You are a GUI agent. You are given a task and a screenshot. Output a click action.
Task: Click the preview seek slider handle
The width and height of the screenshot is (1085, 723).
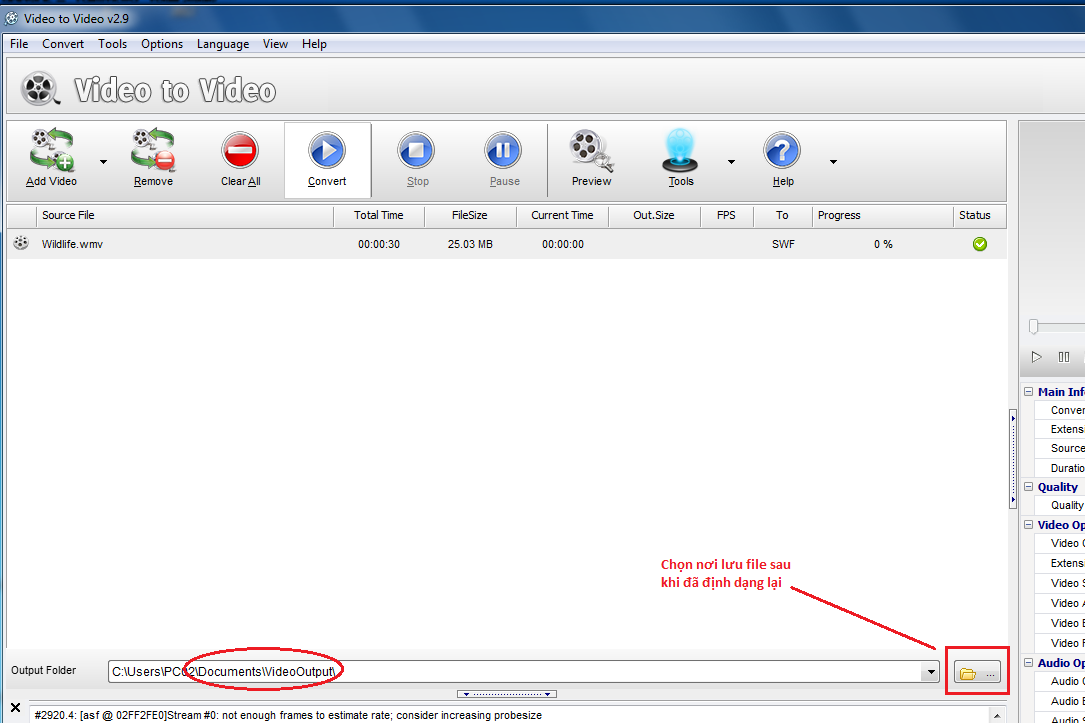pyautogui.click(x=1034, y=326)
